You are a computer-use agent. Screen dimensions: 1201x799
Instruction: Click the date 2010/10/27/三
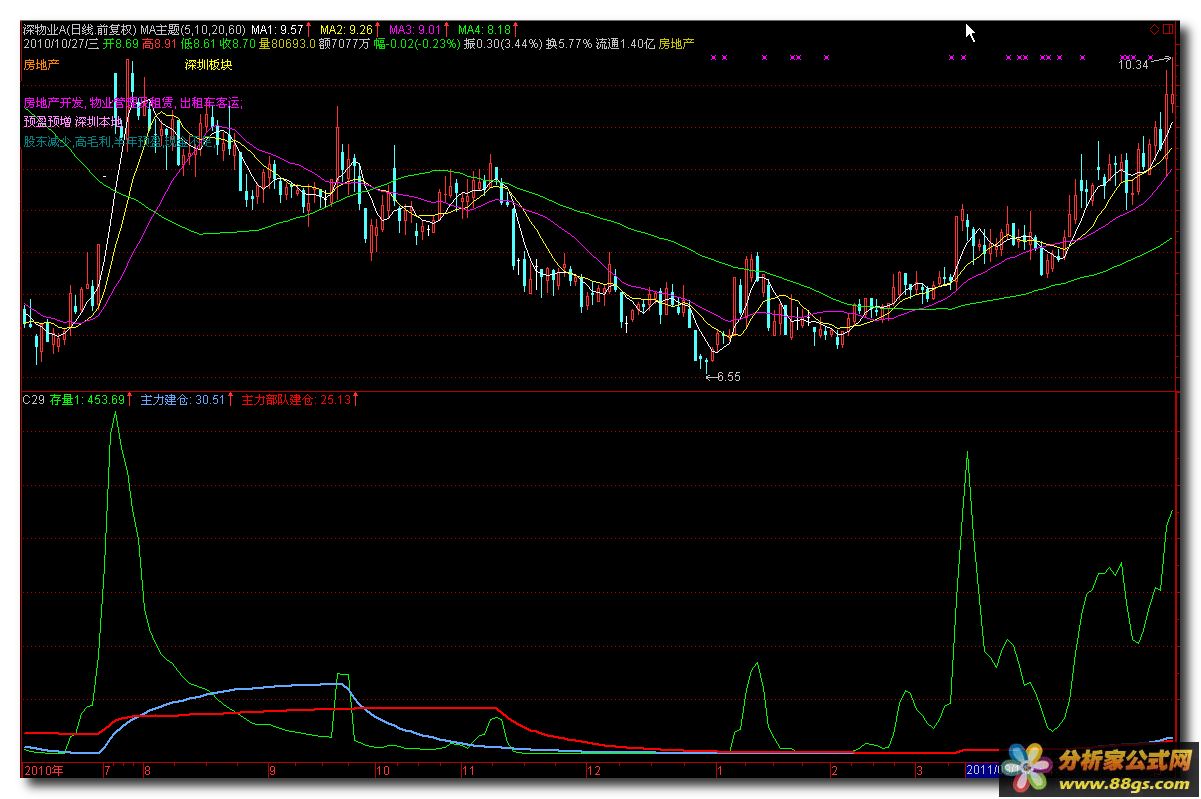tap(61, 44)
